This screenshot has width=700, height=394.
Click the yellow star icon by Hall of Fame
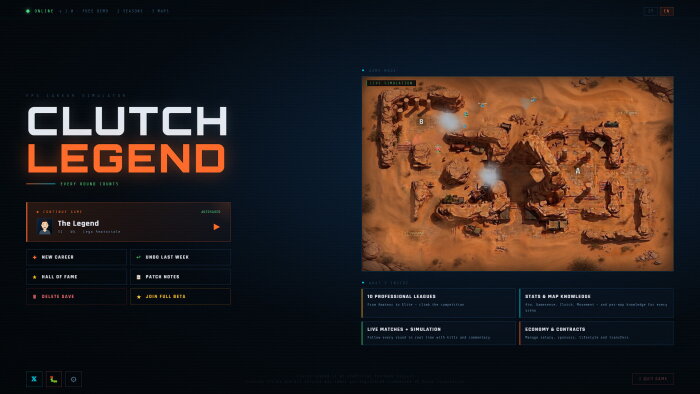coord(34,277)
